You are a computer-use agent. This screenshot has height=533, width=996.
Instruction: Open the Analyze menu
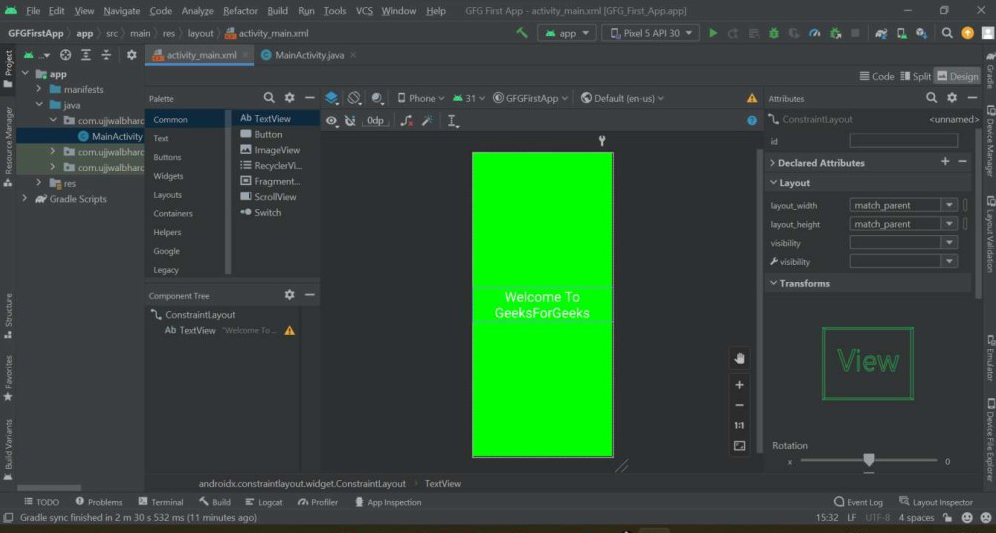(x=197, y=11)
